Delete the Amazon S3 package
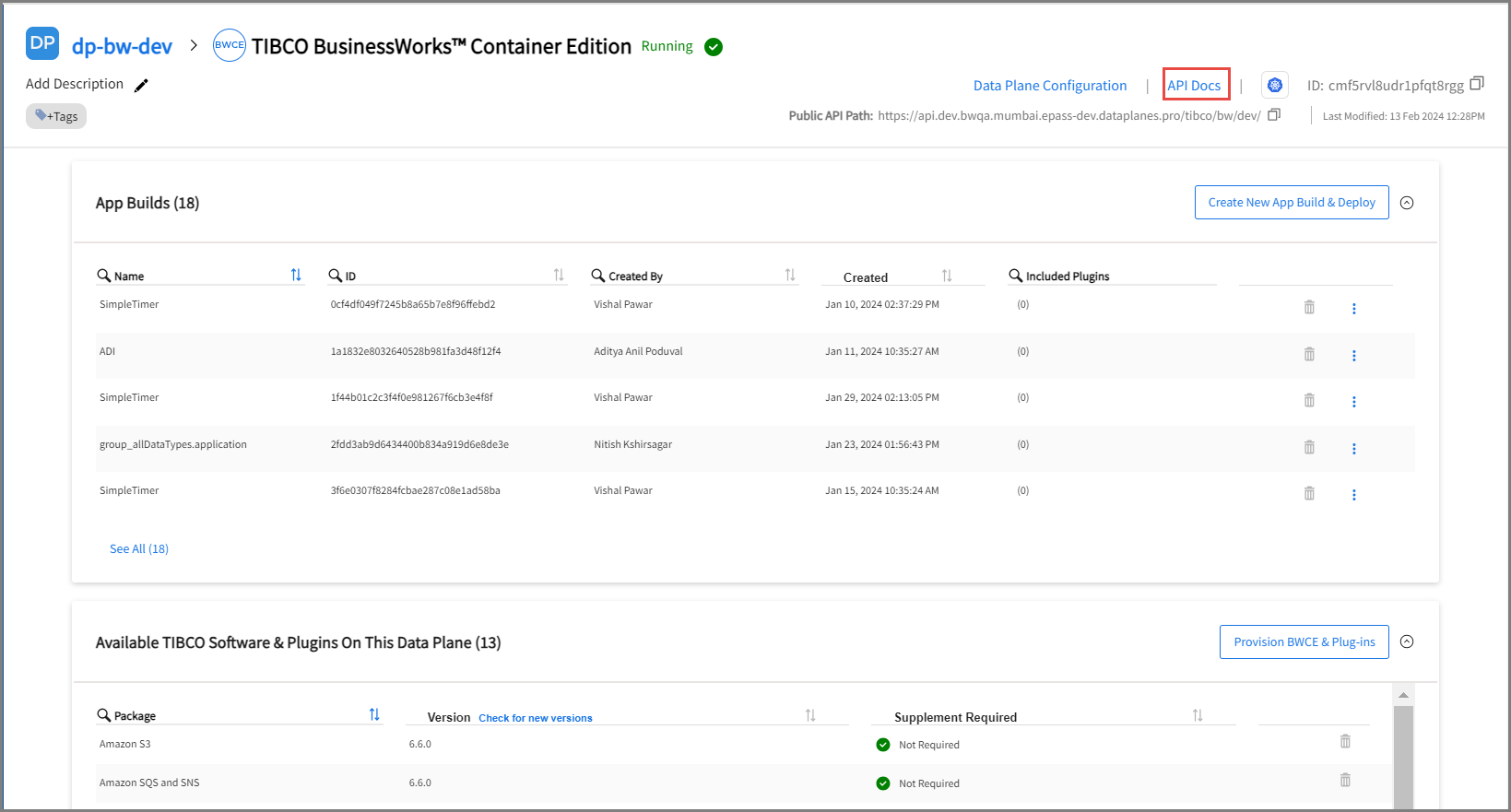This screenshot has height=812, width=1511. point(1345,741)
